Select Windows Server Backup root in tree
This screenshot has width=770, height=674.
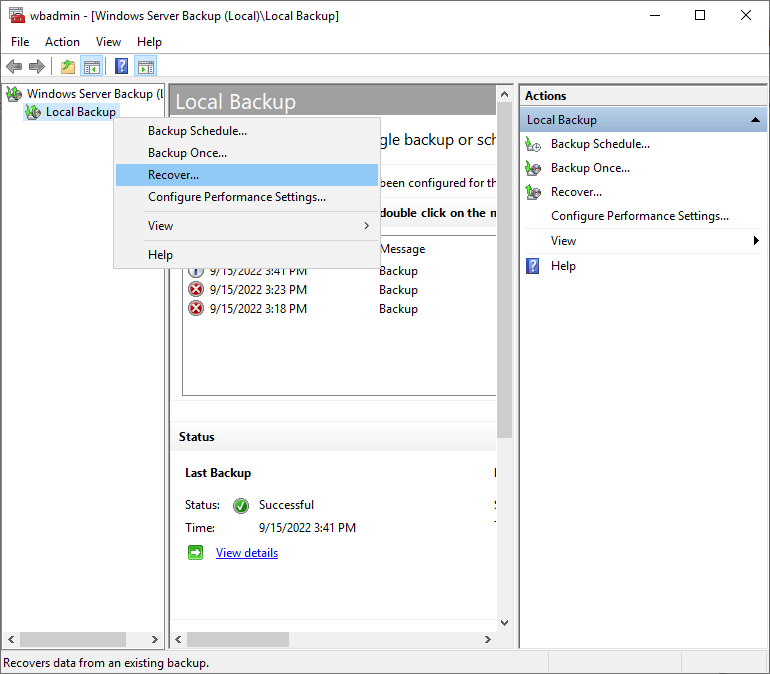click(x=95, y=94)
